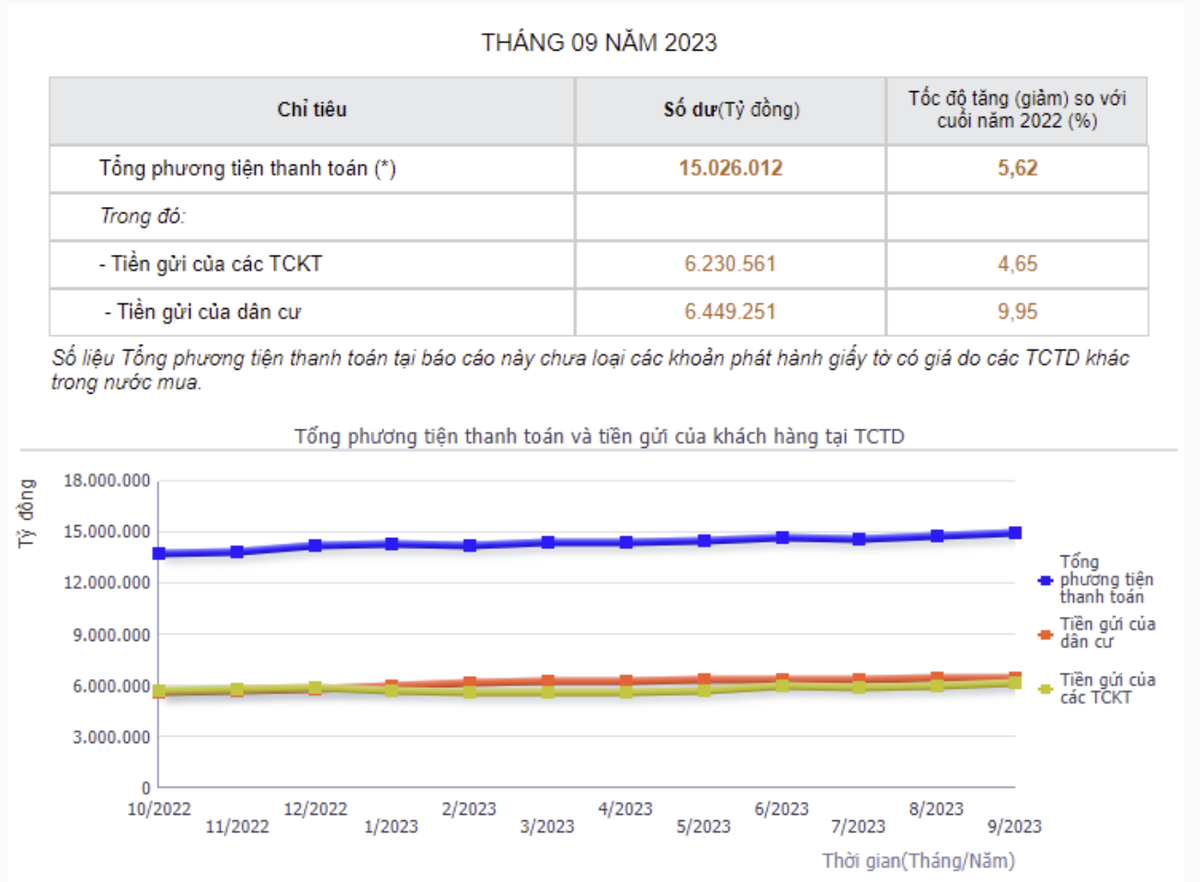Image resolution: width=1200 pixels, height=882 pixels.
Task: Select the 6.449.251 household deposit value
Action: point(730,312)
